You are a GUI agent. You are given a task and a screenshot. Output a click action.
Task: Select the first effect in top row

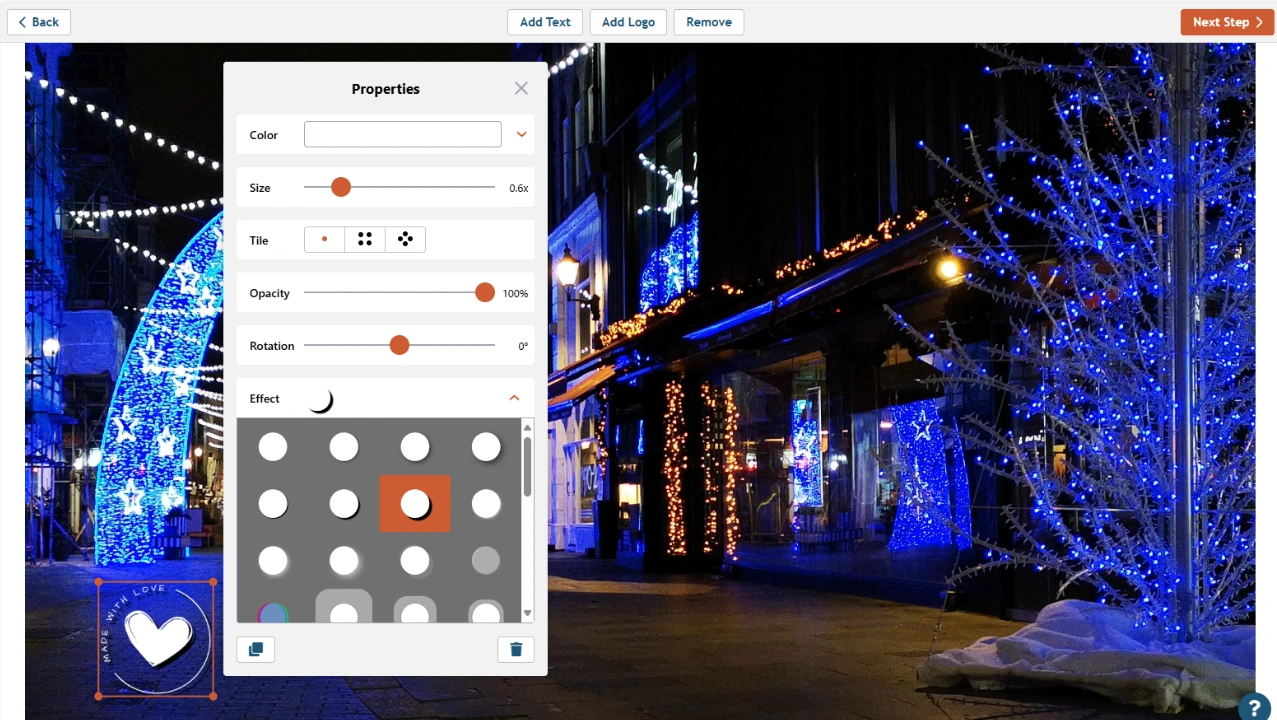(273, 447)
